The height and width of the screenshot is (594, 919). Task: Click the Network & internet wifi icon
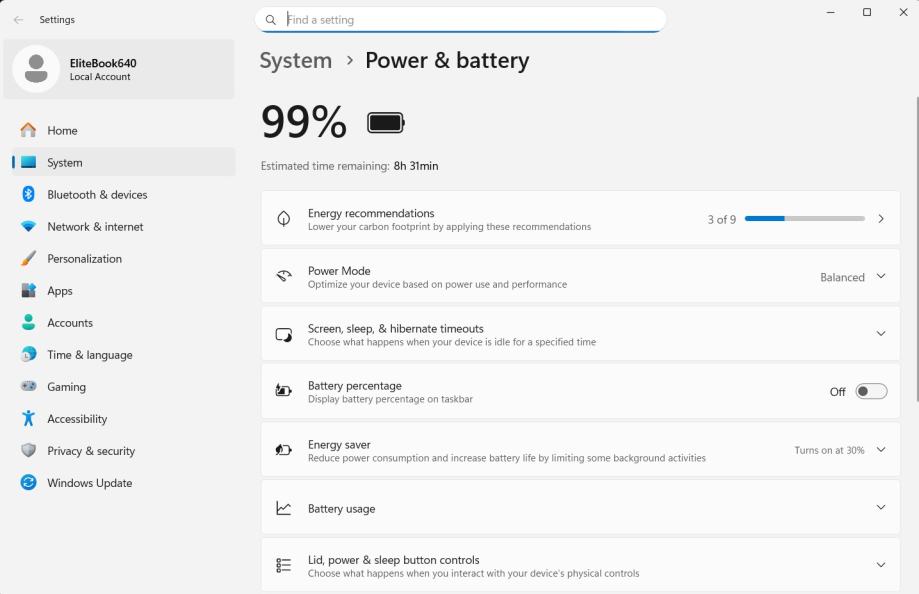[x=28, y=227]
